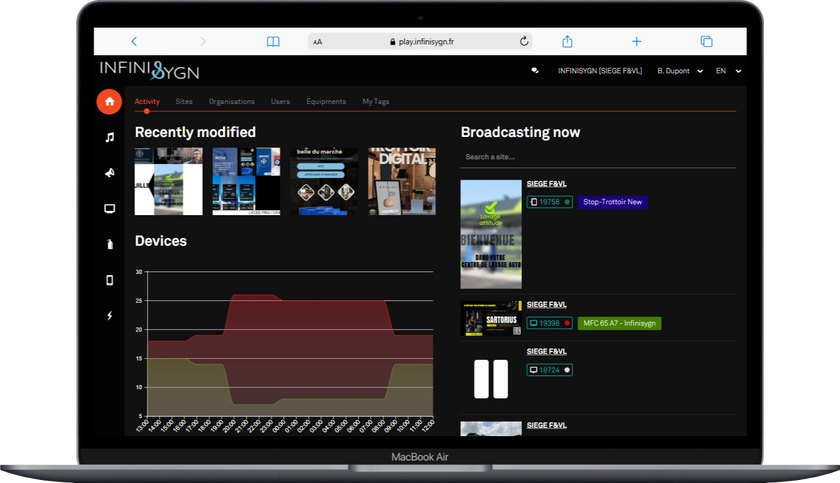
Task: Click the Search a site field
Action: (598, 157)
